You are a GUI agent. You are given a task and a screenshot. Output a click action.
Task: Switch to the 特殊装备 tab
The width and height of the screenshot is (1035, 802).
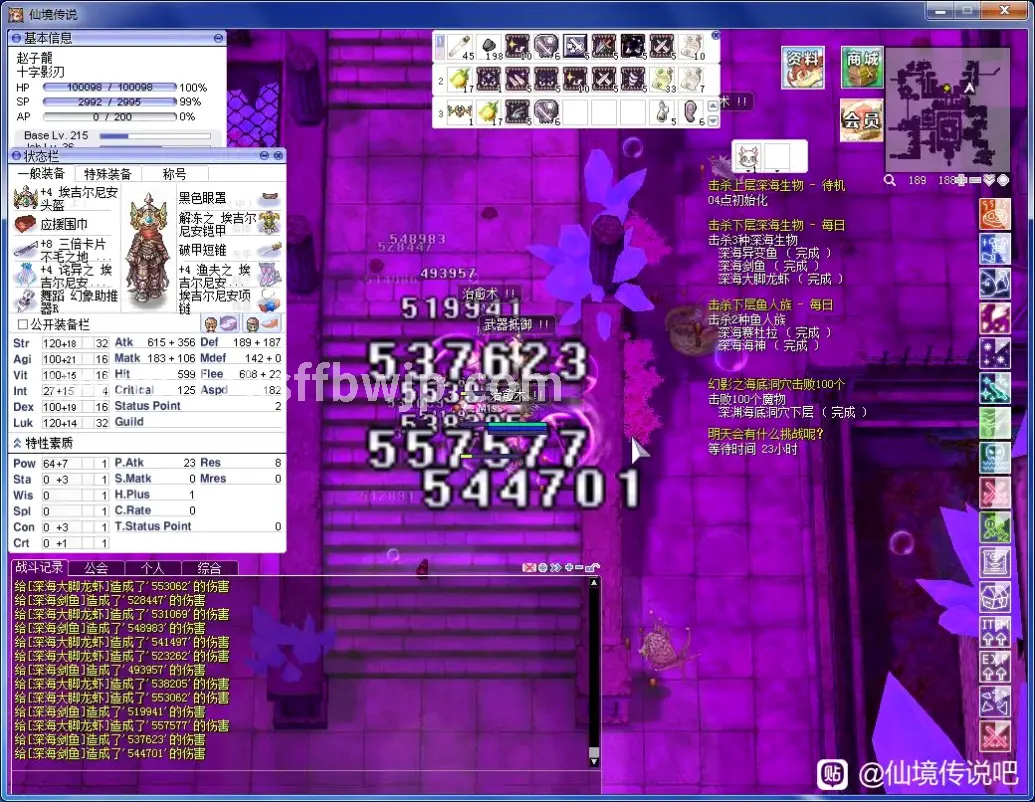109,172
